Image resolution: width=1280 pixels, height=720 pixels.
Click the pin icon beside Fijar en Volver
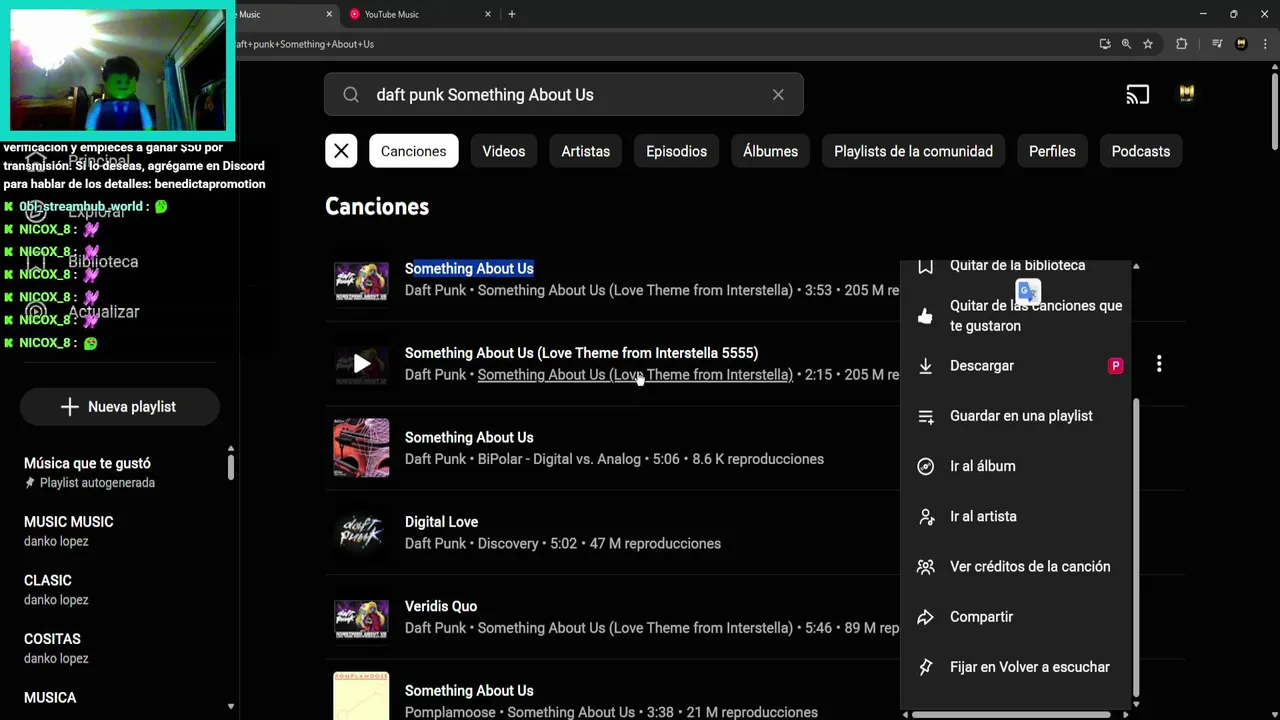tap(925, 667)
